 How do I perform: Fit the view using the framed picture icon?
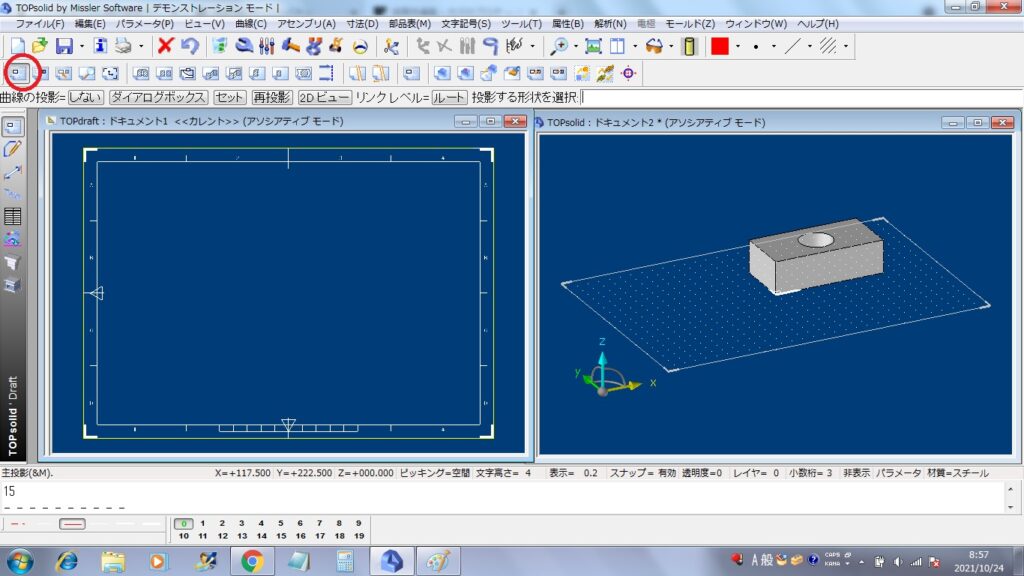(593, 46)
